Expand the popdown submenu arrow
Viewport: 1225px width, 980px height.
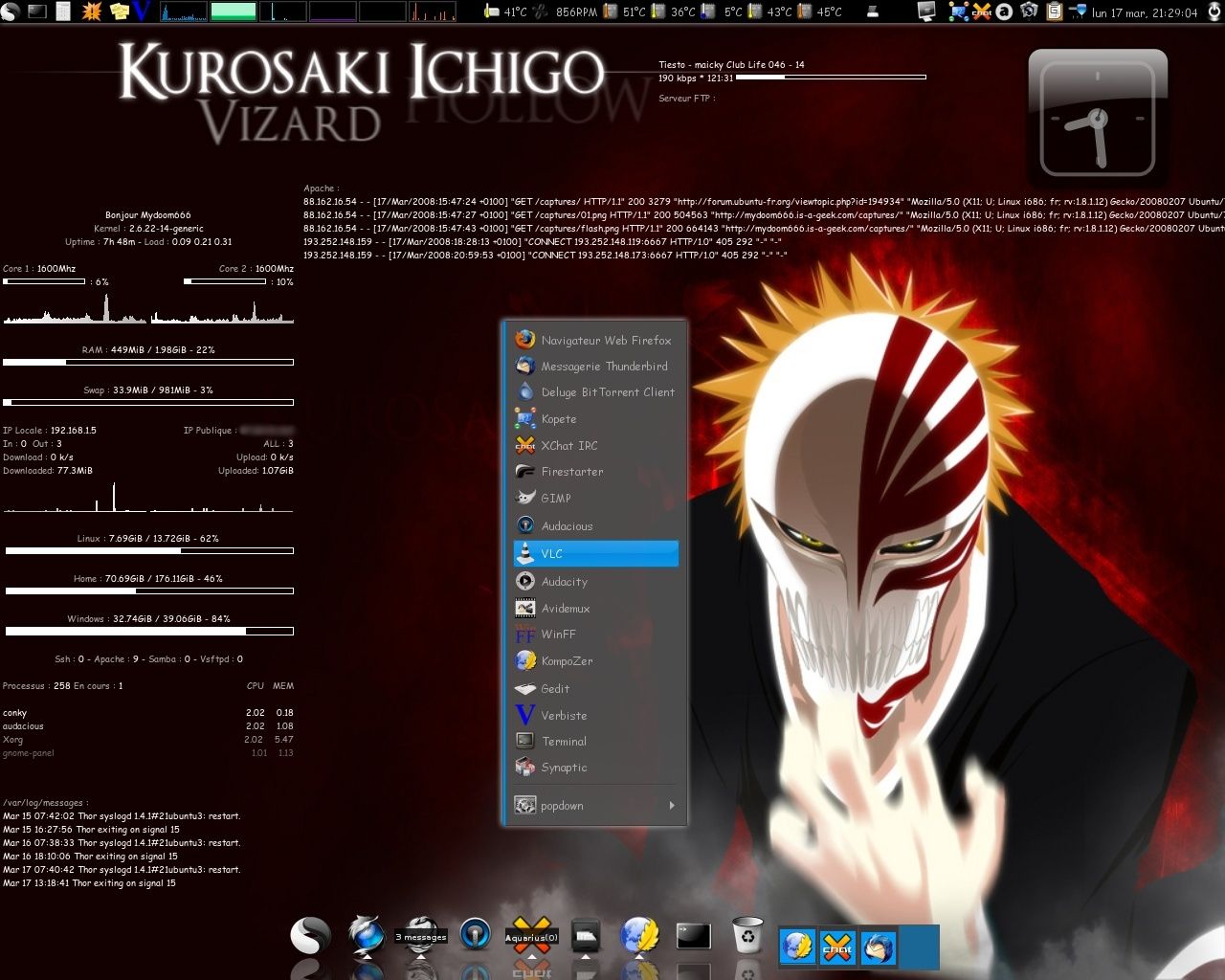pyautogui.click(x=672, y=805)
